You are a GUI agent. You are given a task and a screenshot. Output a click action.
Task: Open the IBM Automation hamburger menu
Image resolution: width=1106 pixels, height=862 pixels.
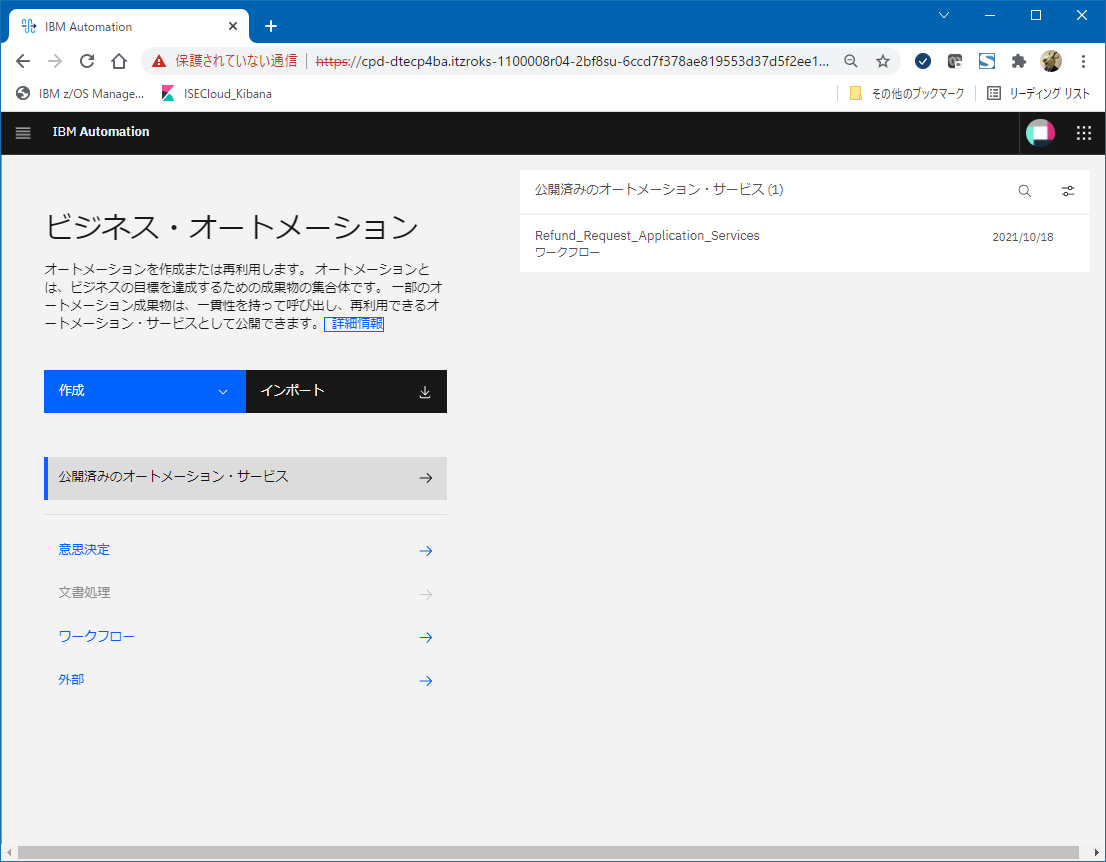[23, 133]
